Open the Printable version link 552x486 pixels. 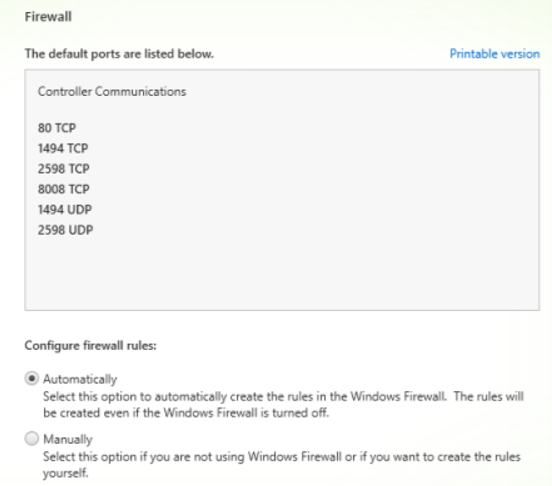(x=495, y=54)
